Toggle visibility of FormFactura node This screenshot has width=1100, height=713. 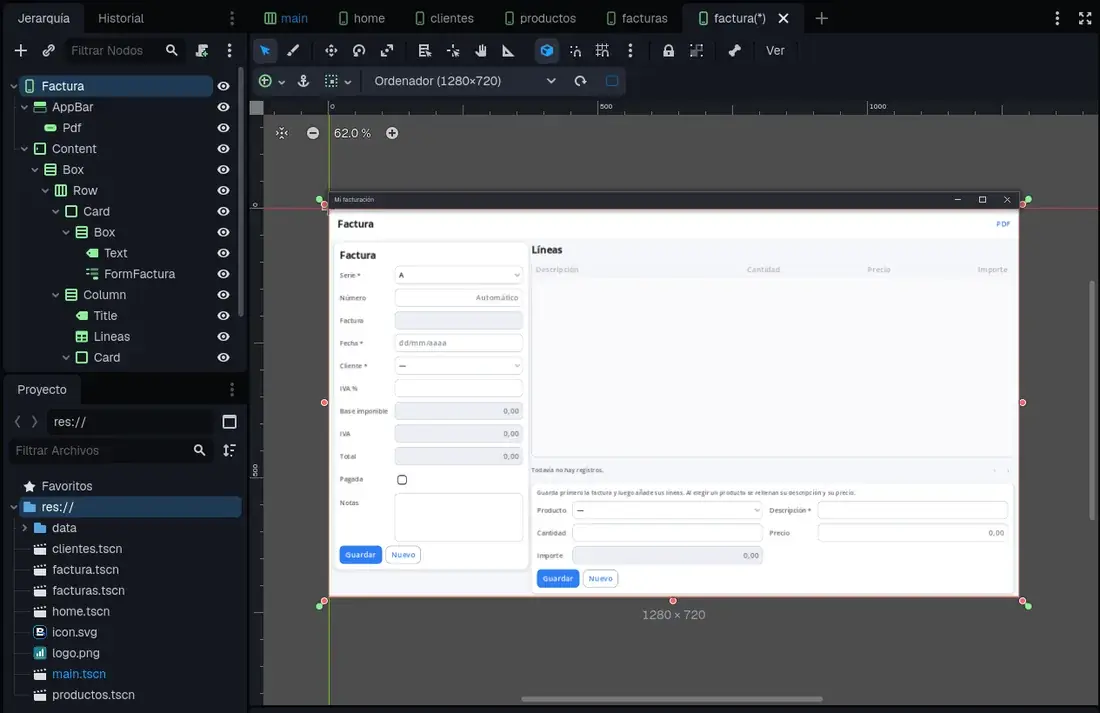(223, 274)
